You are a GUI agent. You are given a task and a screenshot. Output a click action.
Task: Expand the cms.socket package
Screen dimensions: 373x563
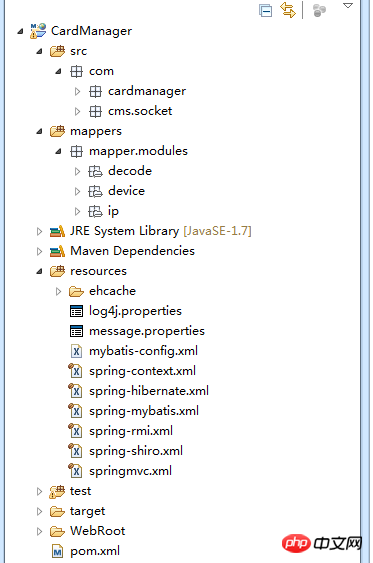pos(77,112)
